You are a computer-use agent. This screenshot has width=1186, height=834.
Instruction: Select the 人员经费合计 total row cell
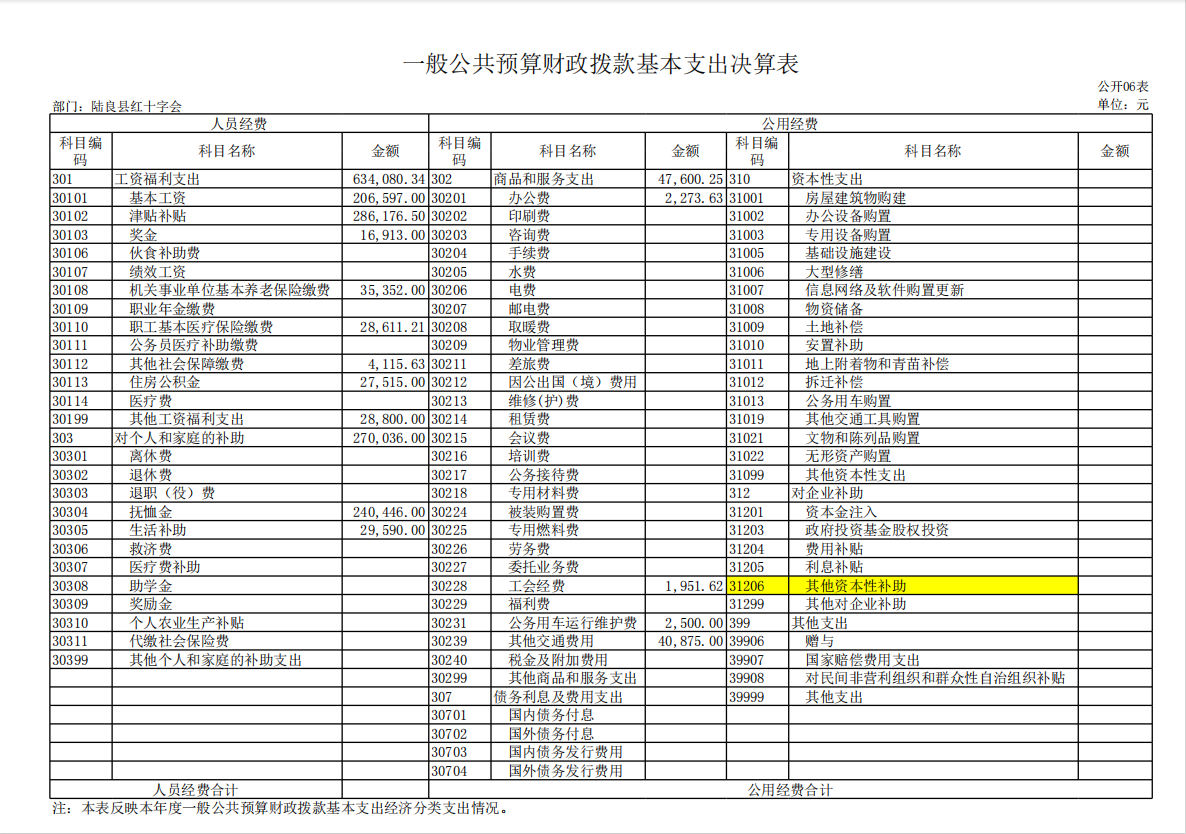195,790
